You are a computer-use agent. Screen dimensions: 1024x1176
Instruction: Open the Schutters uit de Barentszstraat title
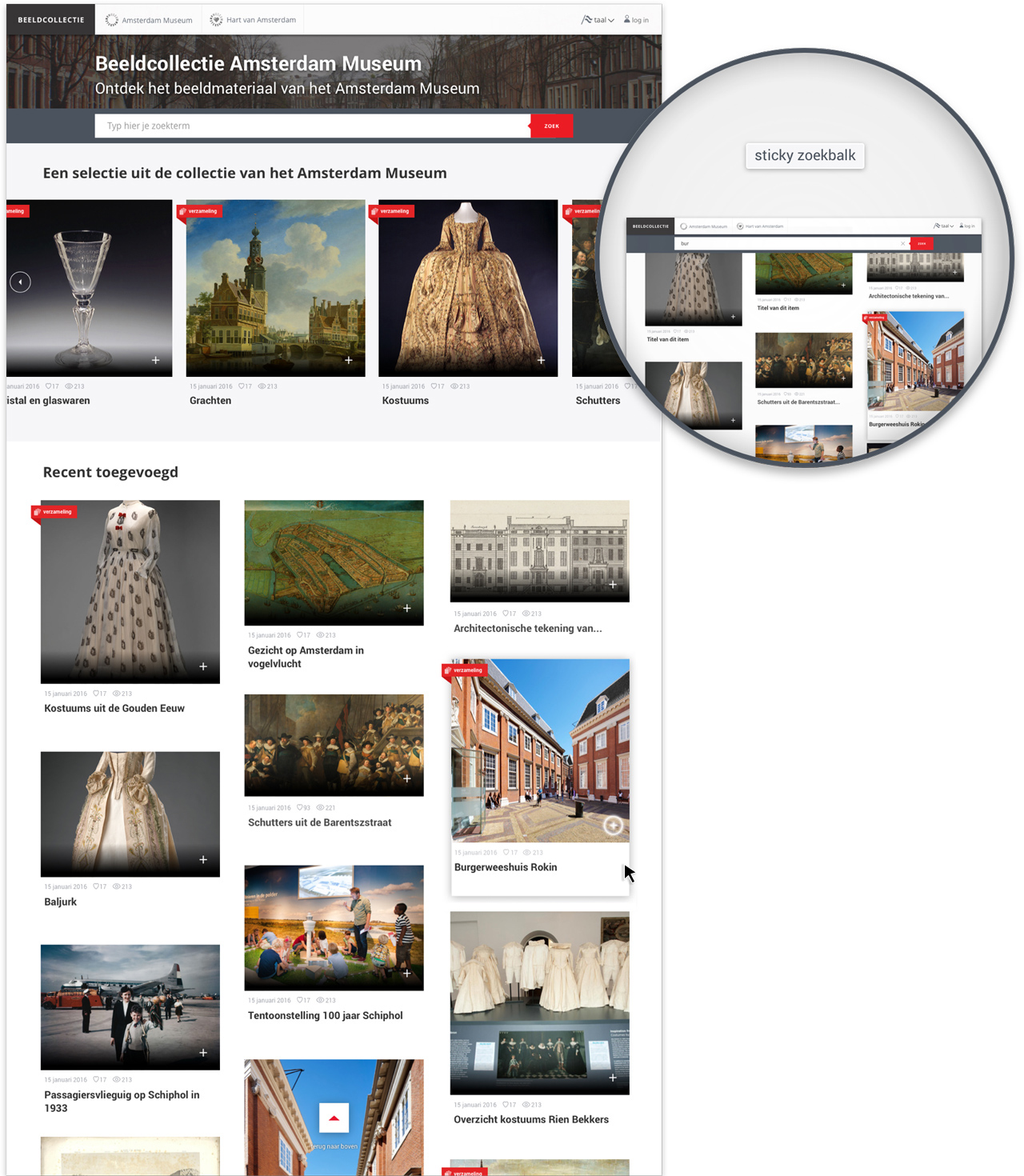coord(320,823)
